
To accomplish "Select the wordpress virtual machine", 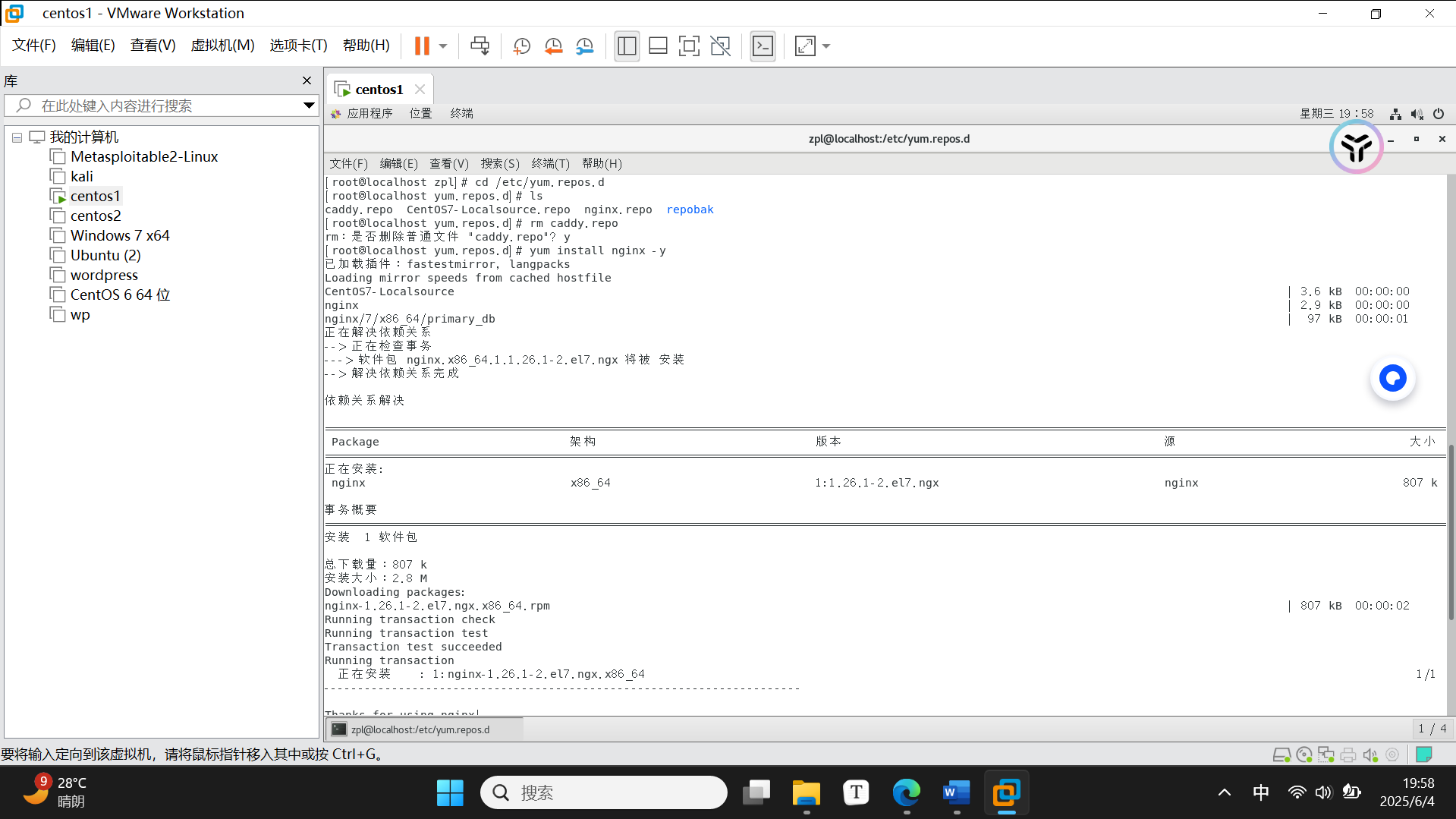I will [104, 275].
